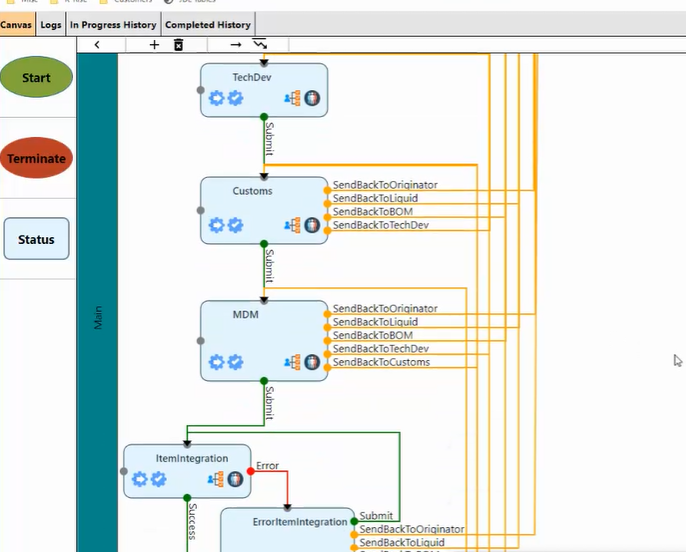The image size is (686, 552).
Task: Click the trash delete toolbar icon
Action: (x=178, y=45)
